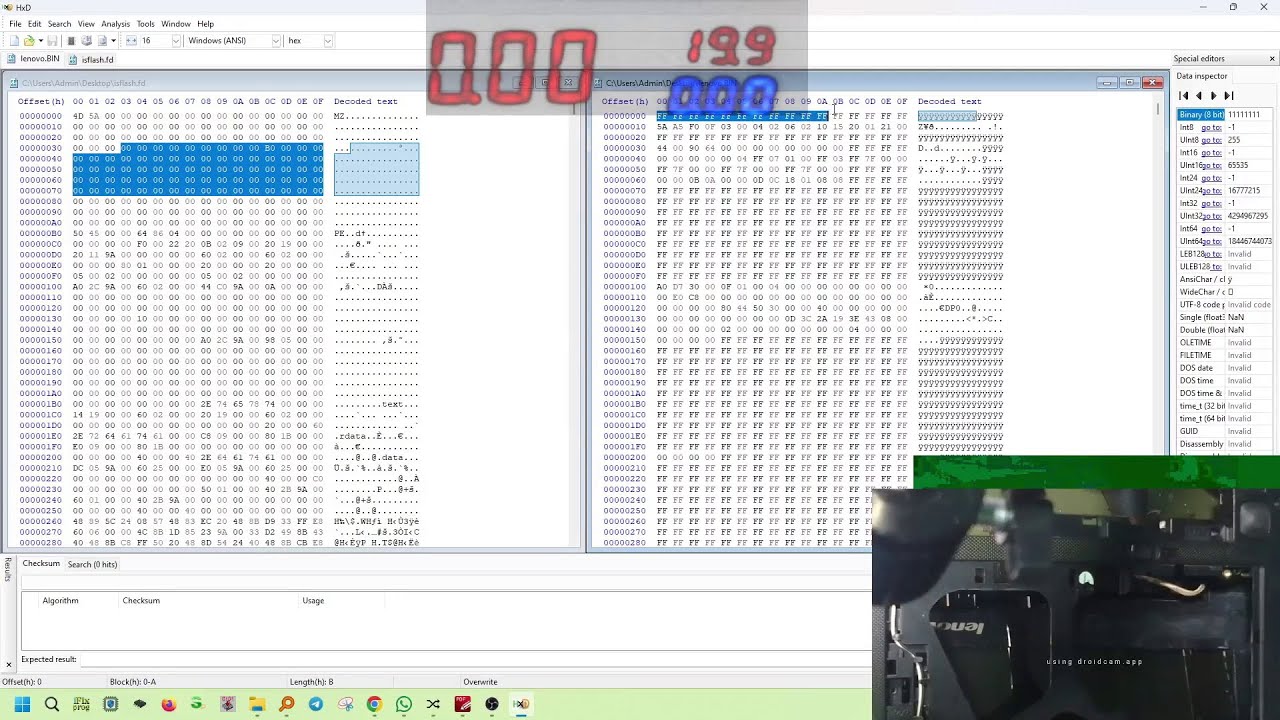
Task: Jump to last byte in Data inspector
Action: point(1229,96)
